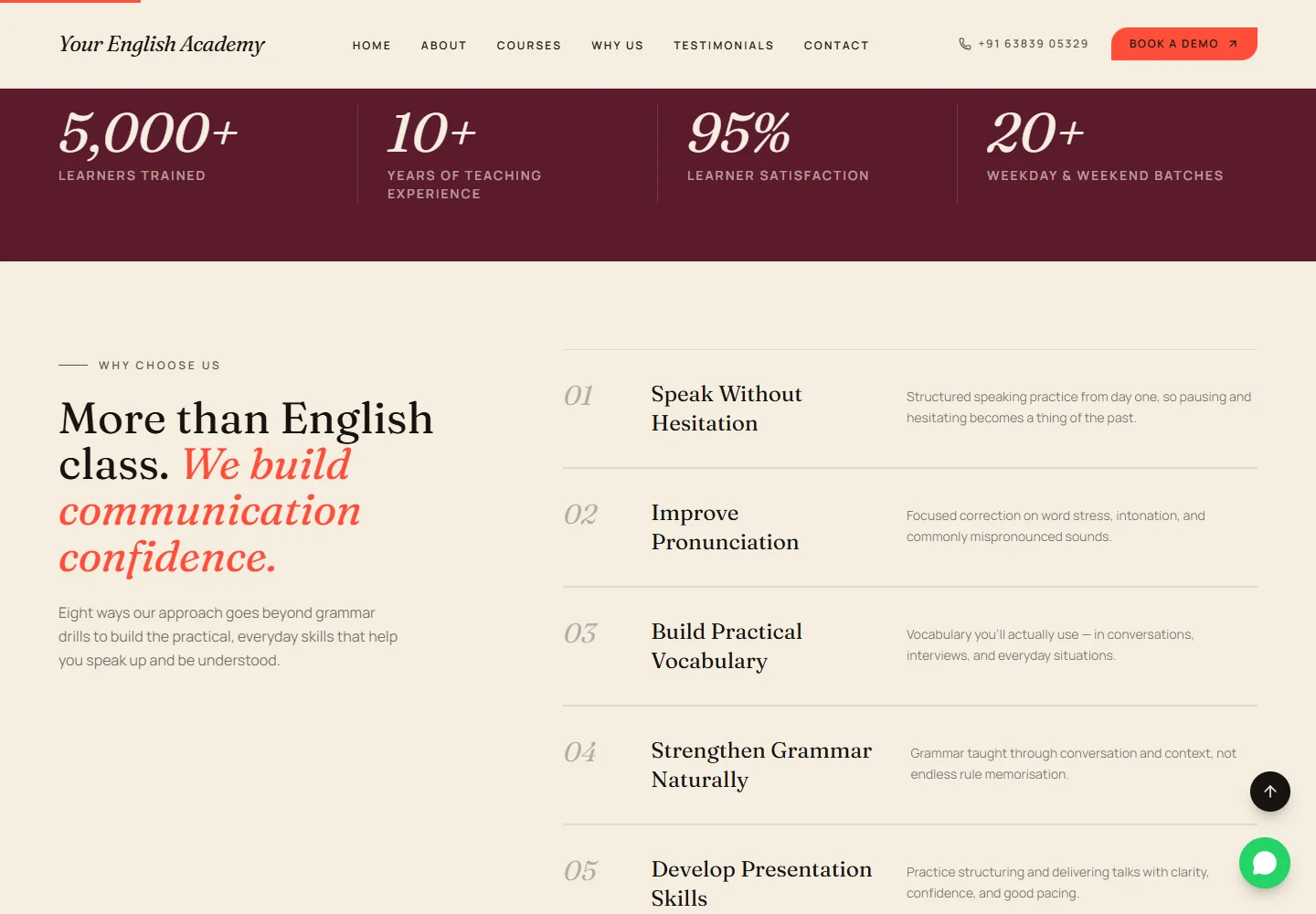Click the Practice structuring and delivering talks text
The width and height of the screenshot is (1316, 914).
(x=1057, y=883)
